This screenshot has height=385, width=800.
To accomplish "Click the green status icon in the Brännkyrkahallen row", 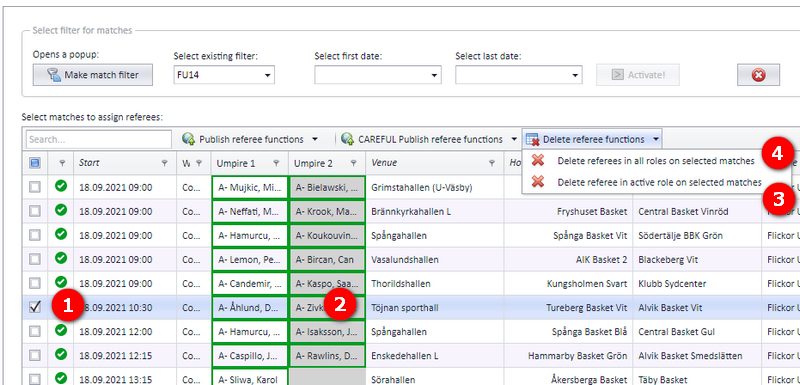I will pyautogui.click(x=61, y=210).
